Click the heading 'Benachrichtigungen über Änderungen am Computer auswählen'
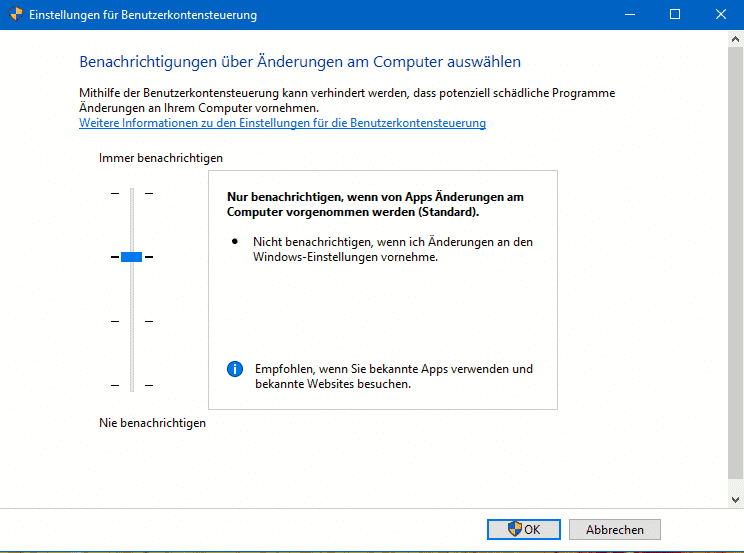The height and width of the screenshot is (553, 744). pyautogui.click(x=300, y=62)
